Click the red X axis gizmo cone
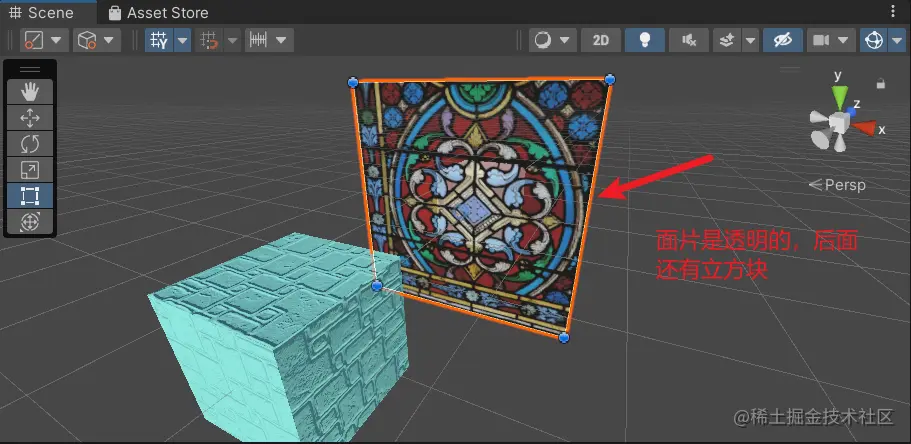 tap(865, 128)
